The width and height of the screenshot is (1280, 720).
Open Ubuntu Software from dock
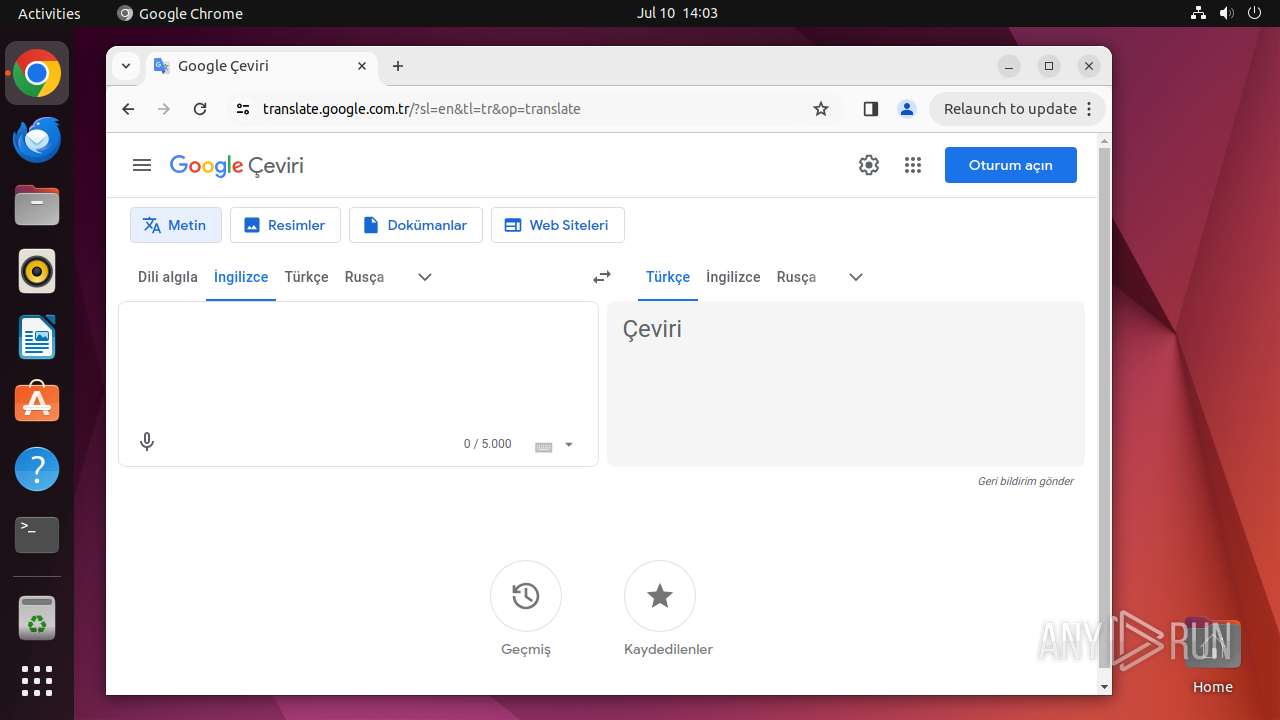(37, 403)
